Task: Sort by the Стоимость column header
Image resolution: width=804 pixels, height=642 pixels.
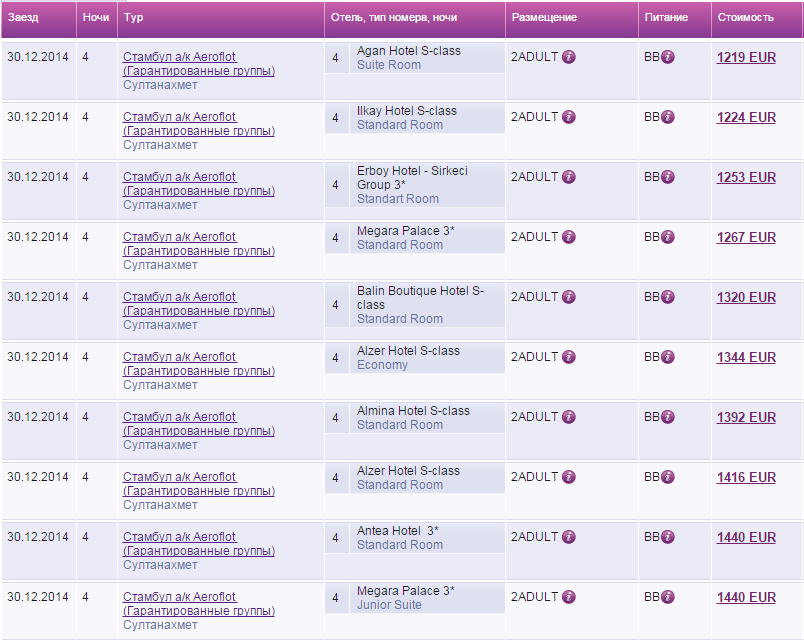Action: click(x=745, y=18)
